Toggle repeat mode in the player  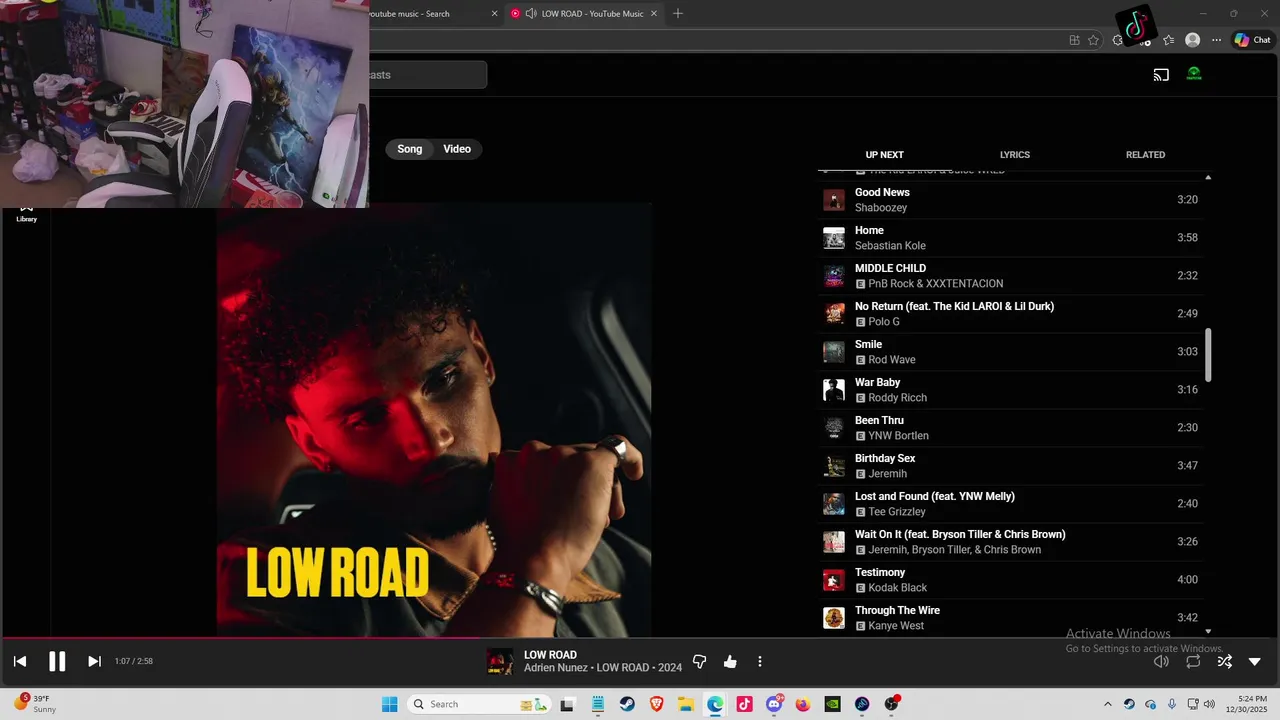pos(1193,661)
